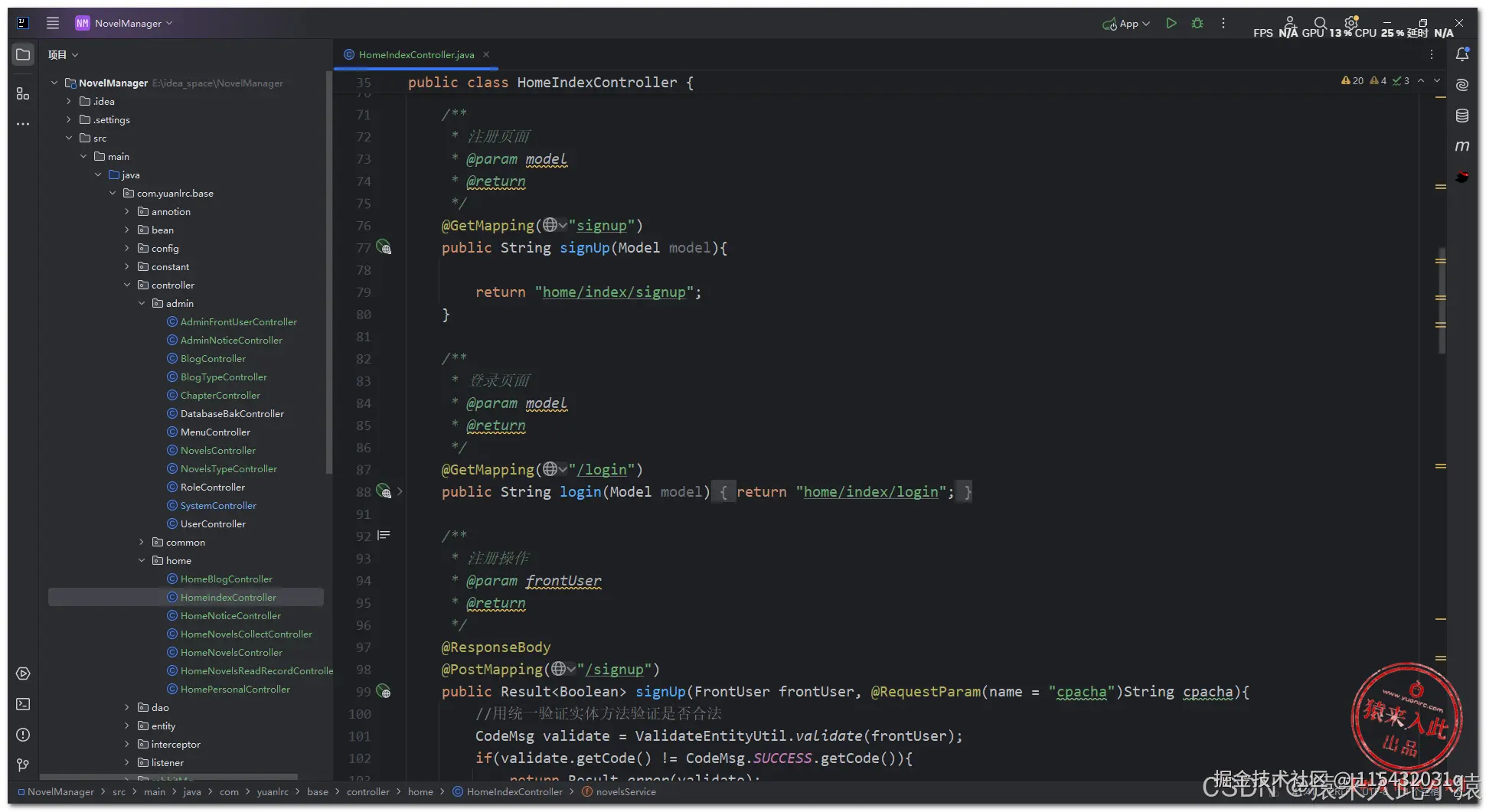Open the Database tool window

coord(1462,116)
